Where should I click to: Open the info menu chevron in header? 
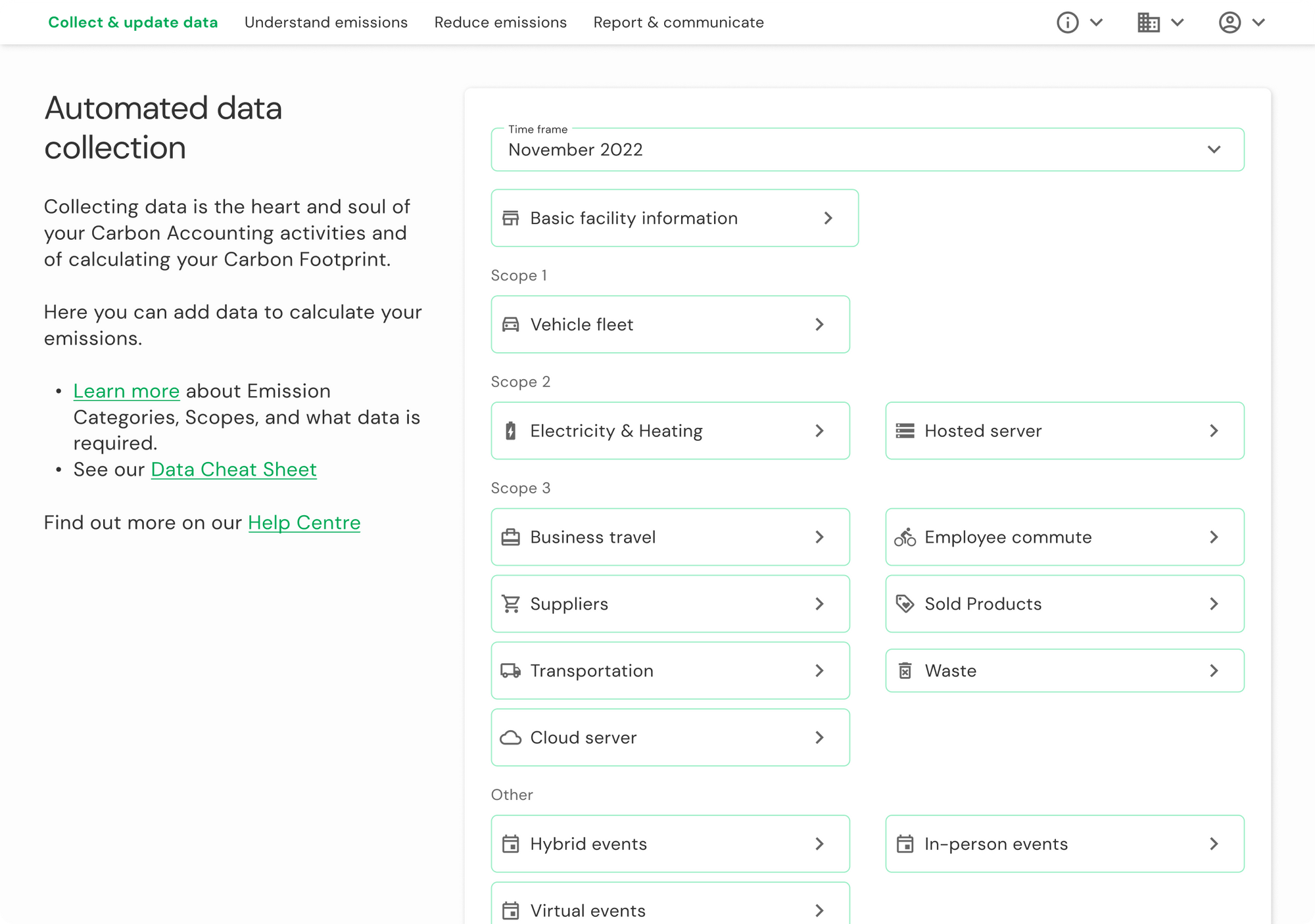pyautogui.click(x=1096, y=22)
